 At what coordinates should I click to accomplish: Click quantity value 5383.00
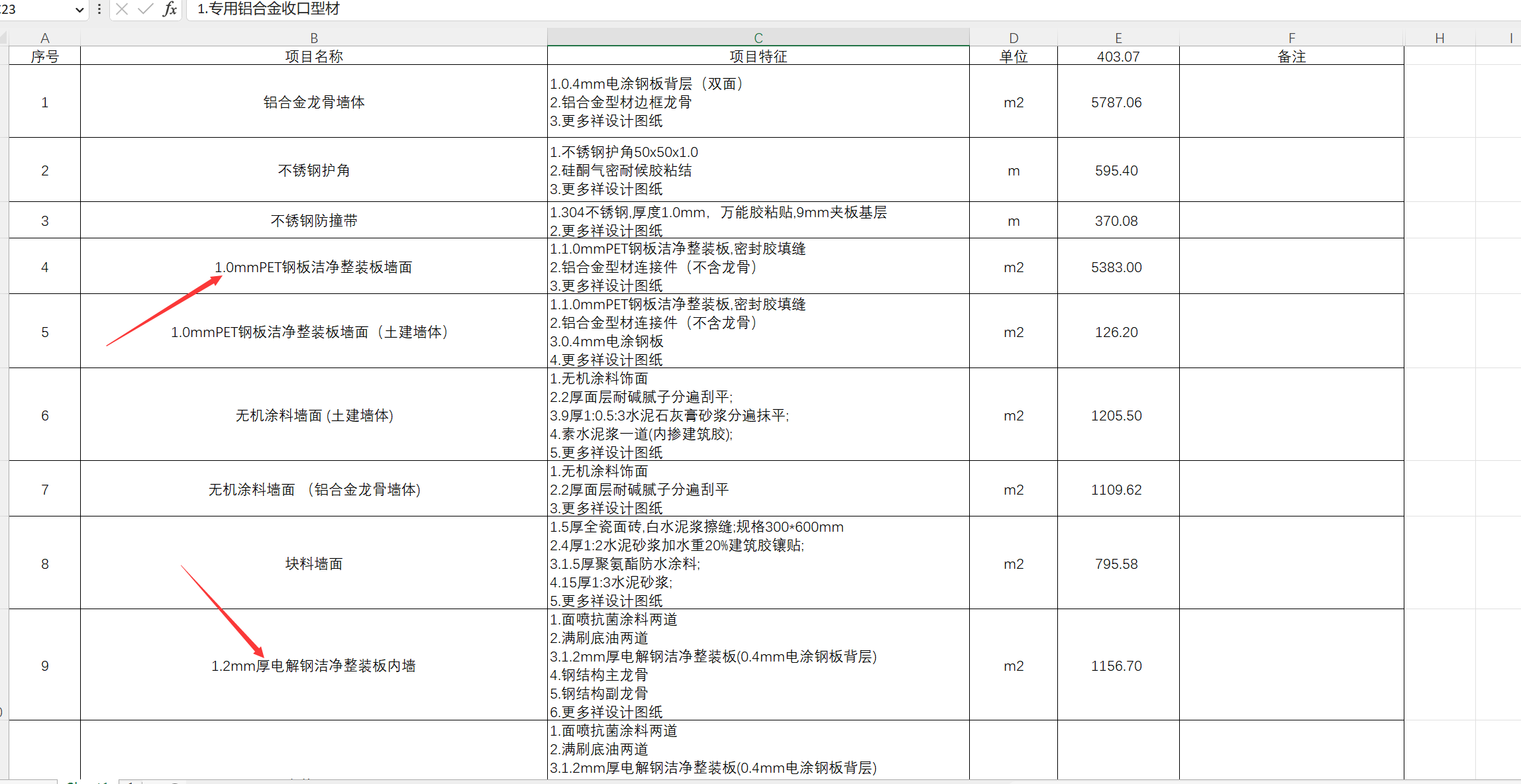[x=1116, y=267]
